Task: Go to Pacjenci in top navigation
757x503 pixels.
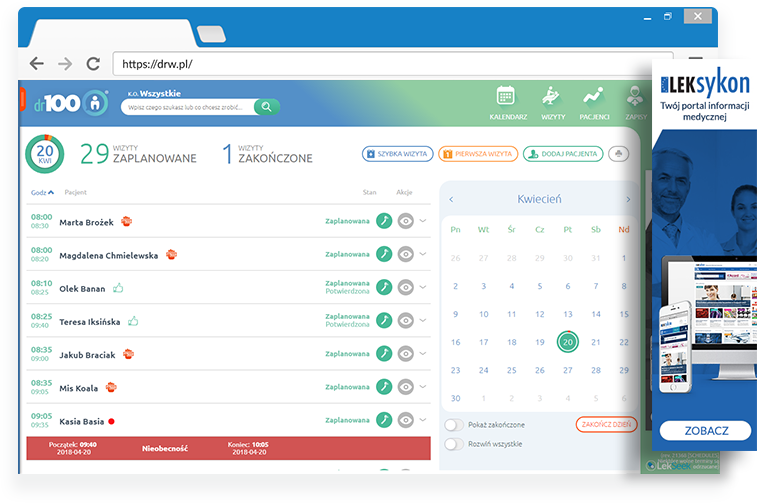Action: click(595, 97)
